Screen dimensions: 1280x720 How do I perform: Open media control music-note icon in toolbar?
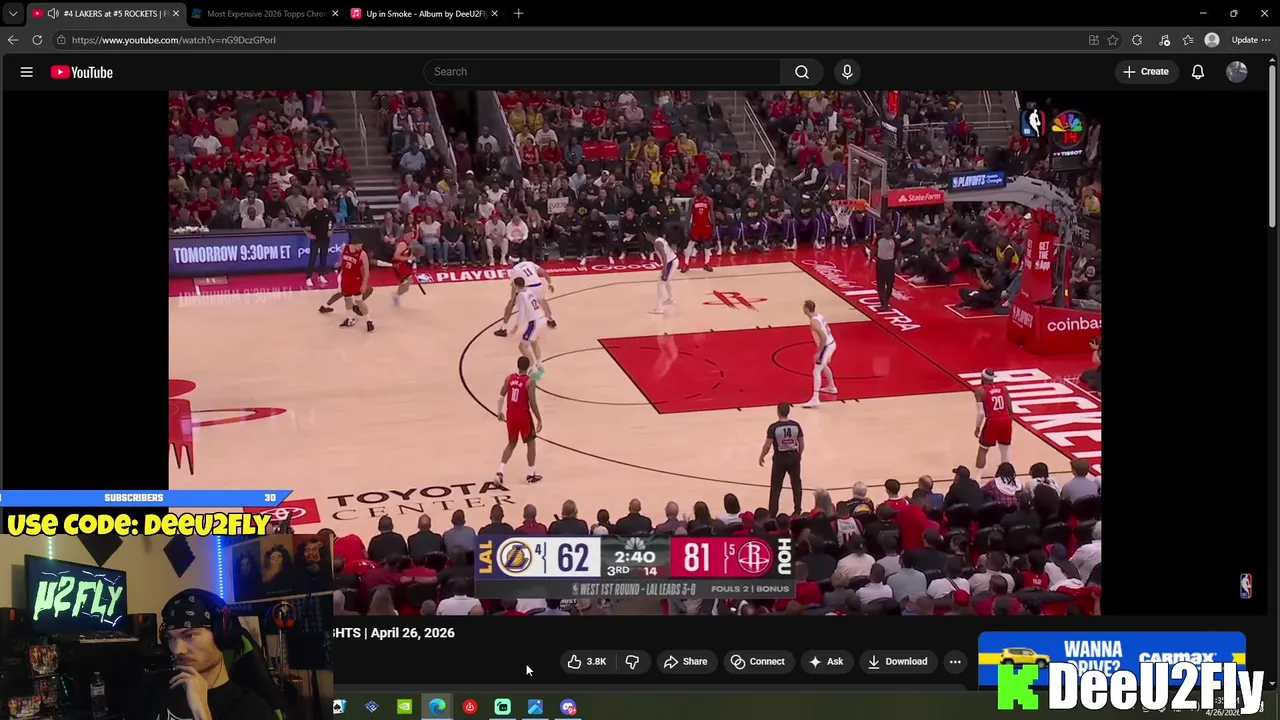(1163, 40)
